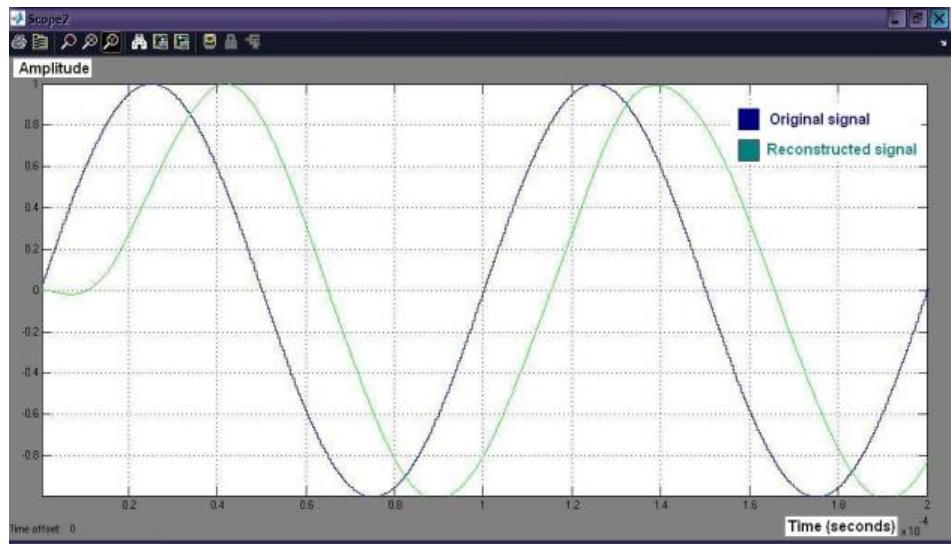Click the Amplitude axis label
This screenshot has height=550, width=951.
51,68
